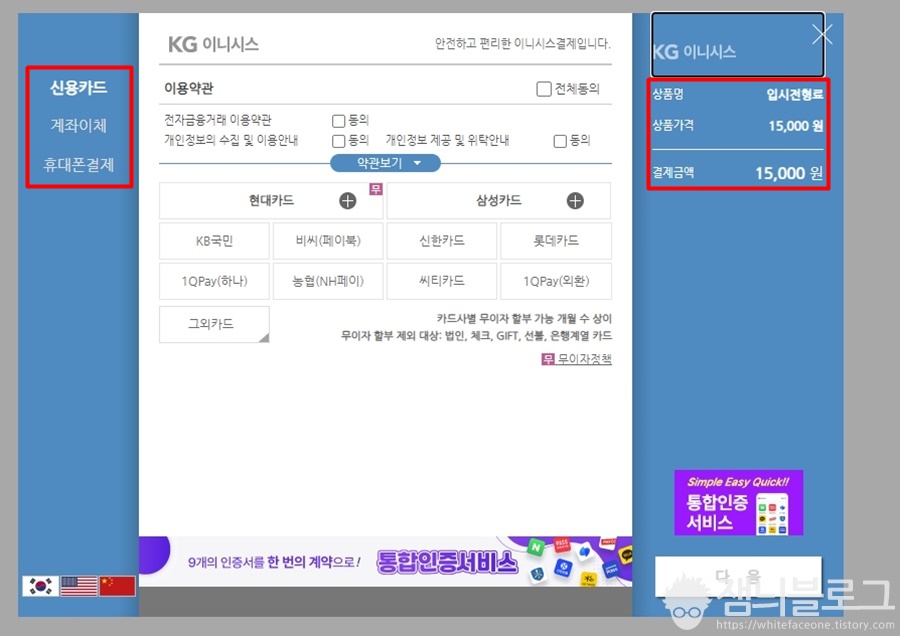Click the KG 이니시스 logo in header
This screenshot has width=900, height=636.
pyautogui.click(x=213, y=44)
